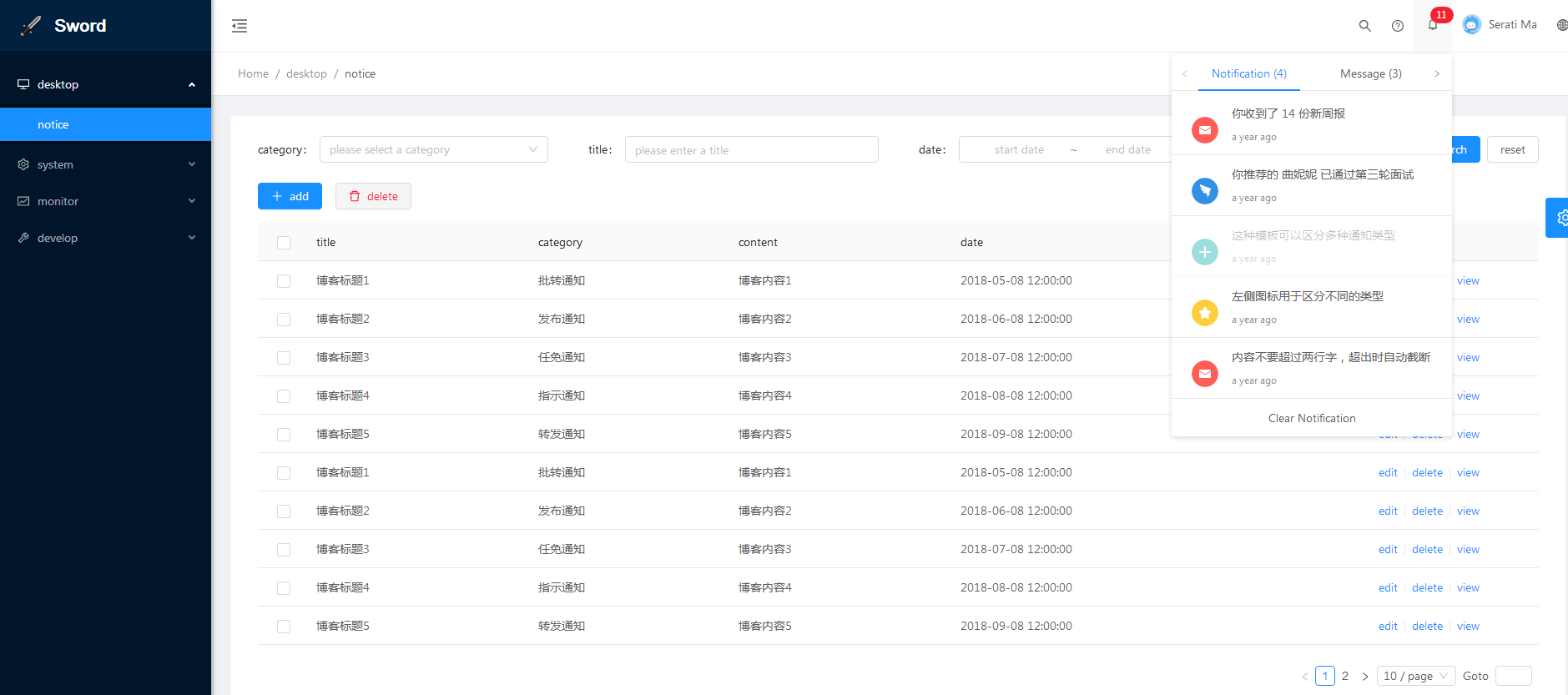Expand the system sidebar menu

pos(105,164)
